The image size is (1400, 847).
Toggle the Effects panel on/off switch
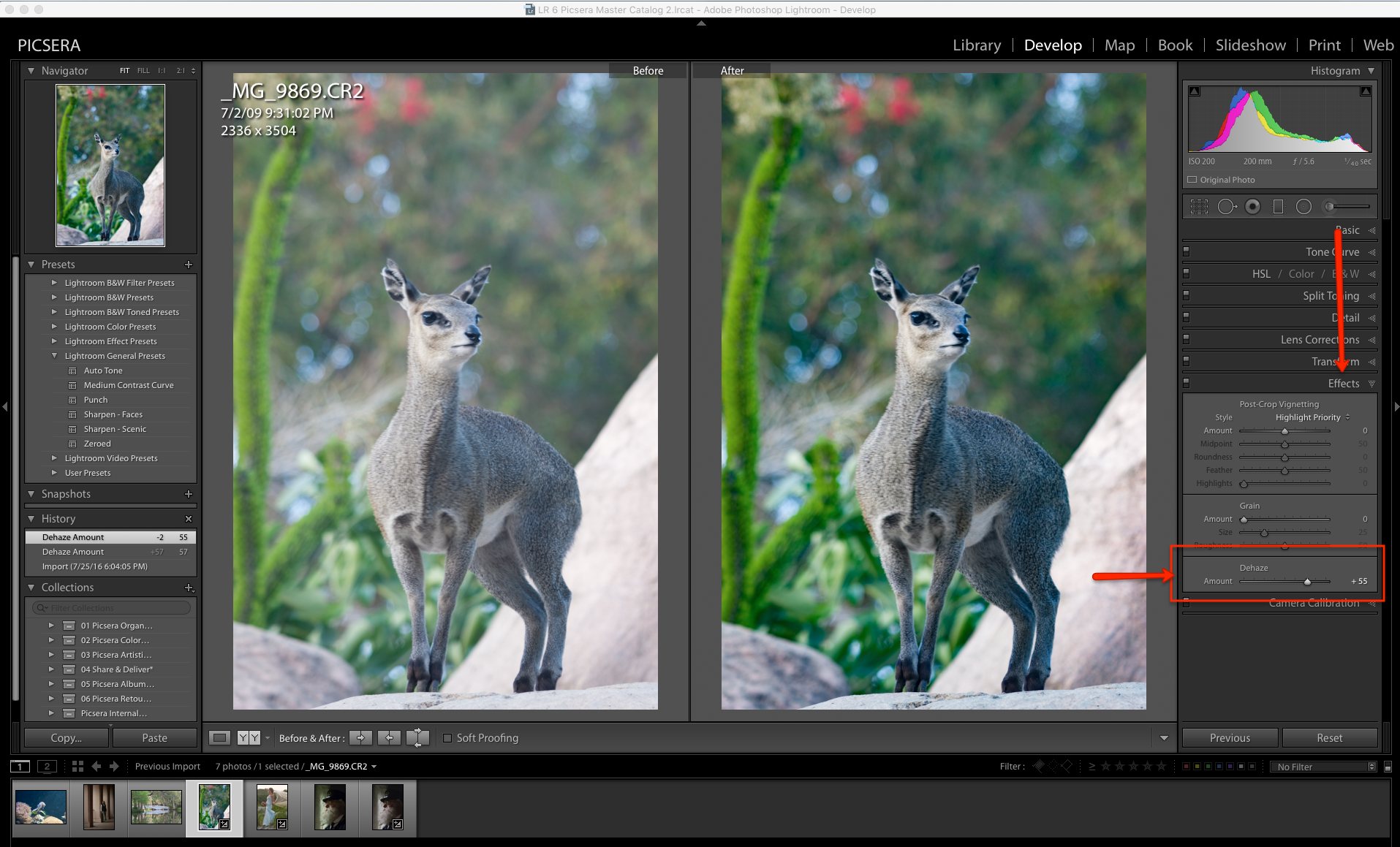click(1187, 383)
